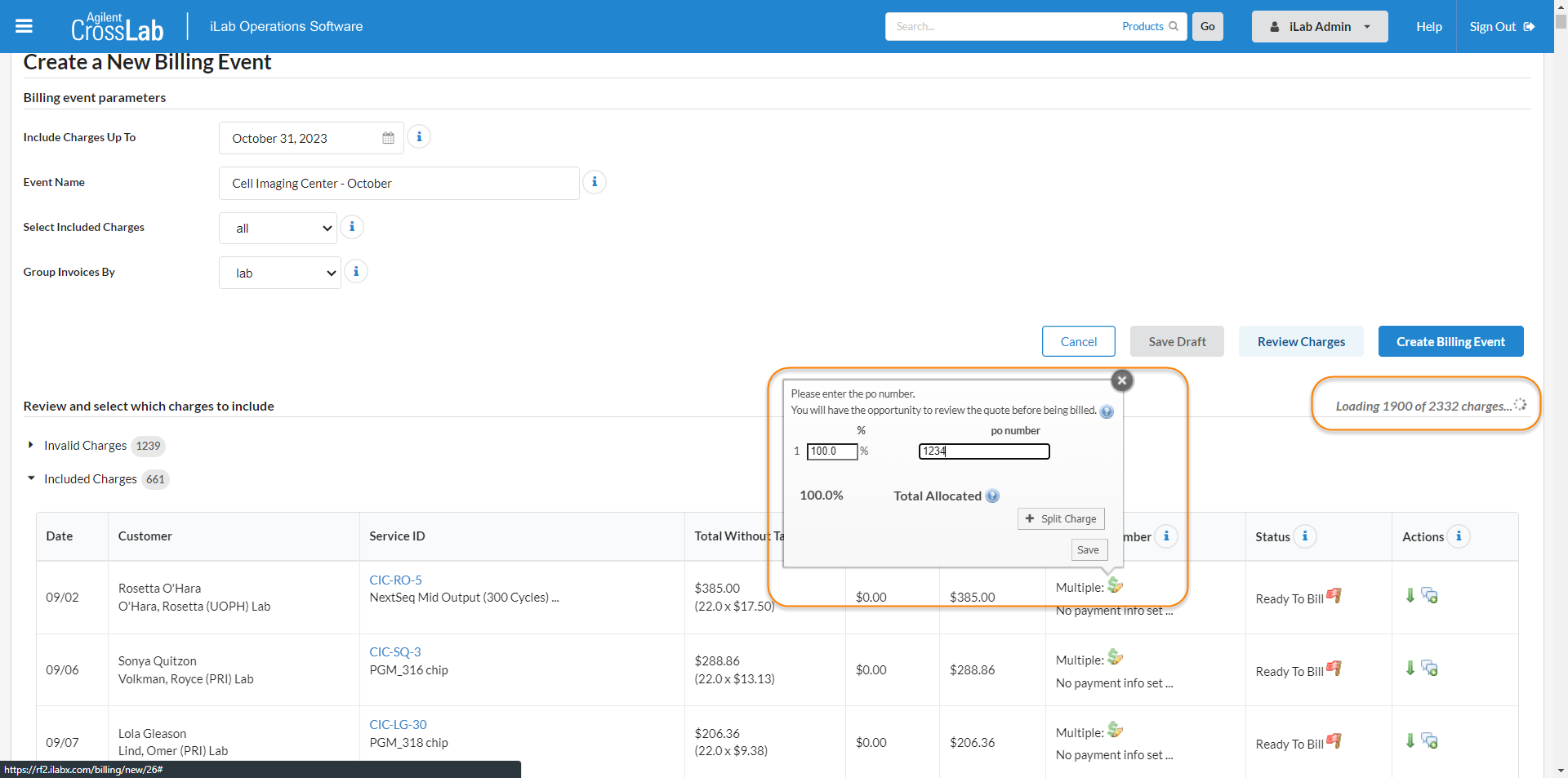Click Help in top navigation
The width and height of the screenshot is (1568, 778).
tap(1428, 26)
